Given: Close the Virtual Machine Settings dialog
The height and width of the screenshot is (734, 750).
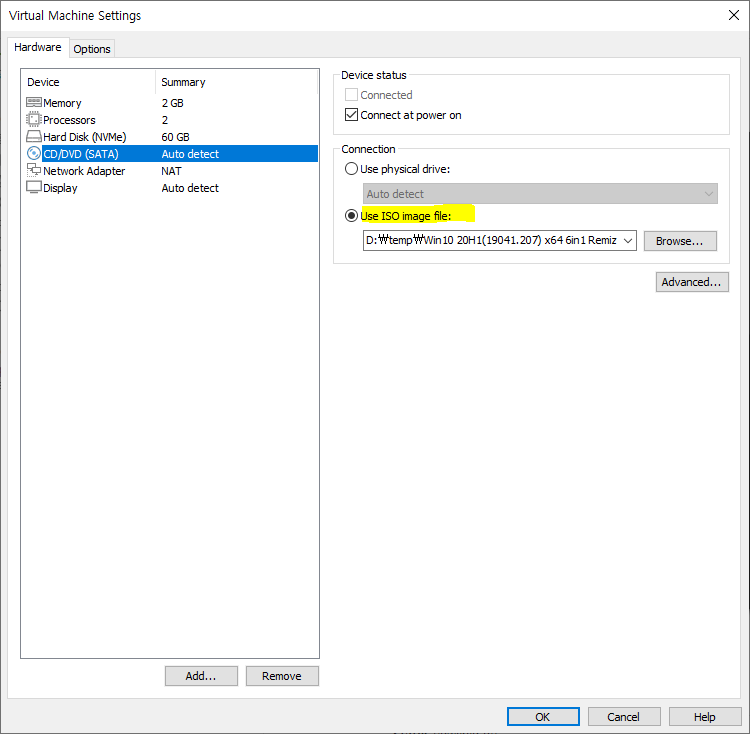Looking at the screenshot, I should (734, 15).
